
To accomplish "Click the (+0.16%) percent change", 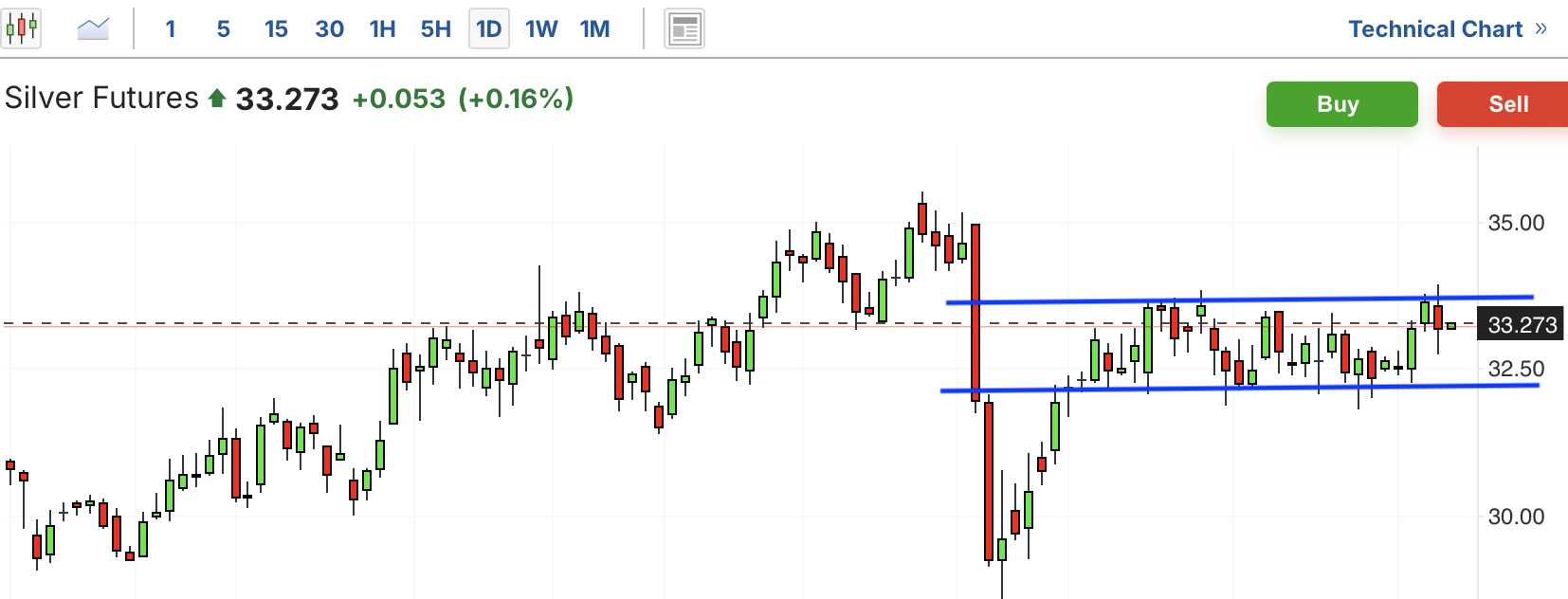I will pos(517,99).
